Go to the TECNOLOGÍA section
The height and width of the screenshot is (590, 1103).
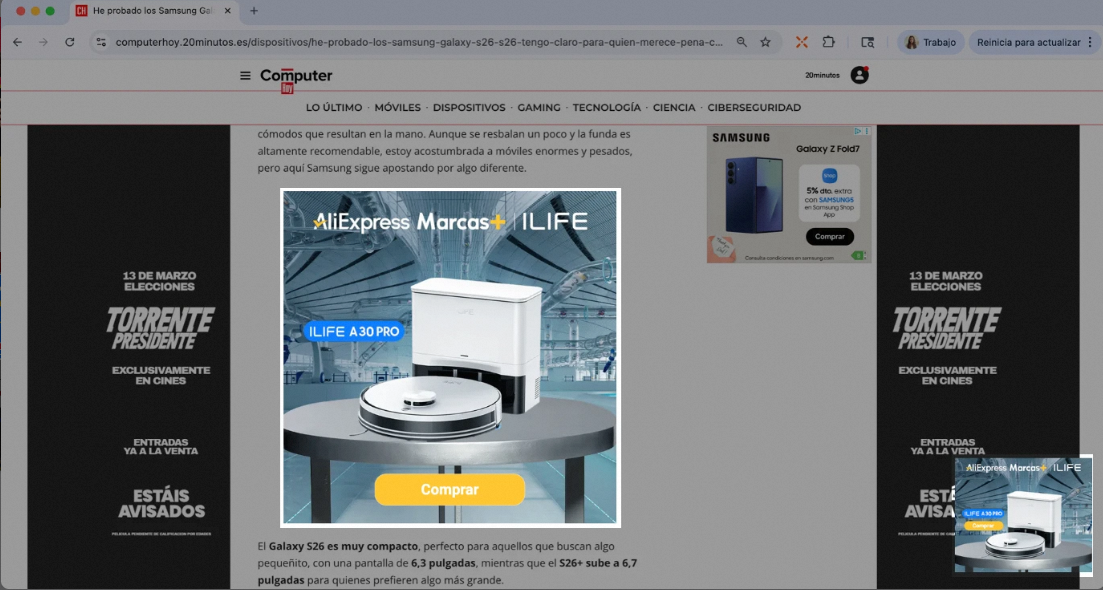point(606,108)
